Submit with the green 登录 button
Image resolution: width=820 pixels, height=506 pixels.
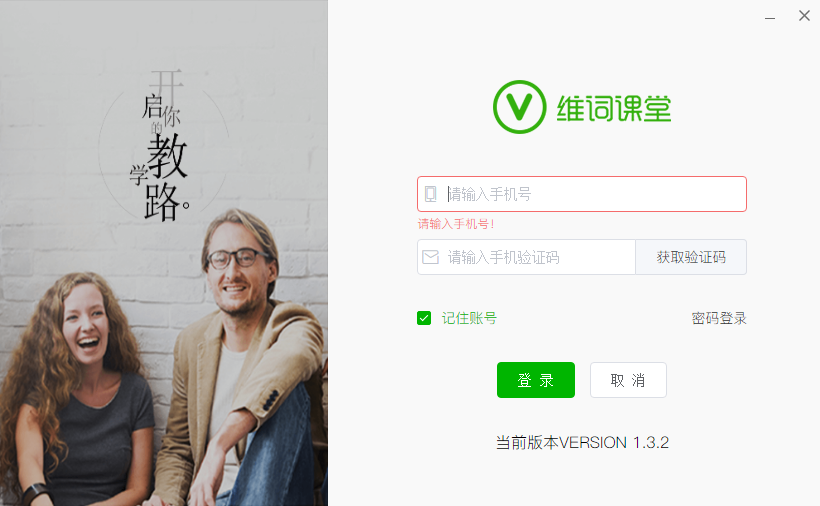(x=536, y=380)
